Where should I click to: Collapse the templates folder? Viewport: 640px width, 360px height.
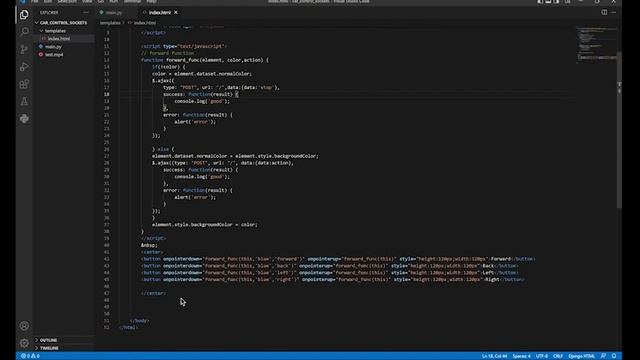tap(55, 31)
